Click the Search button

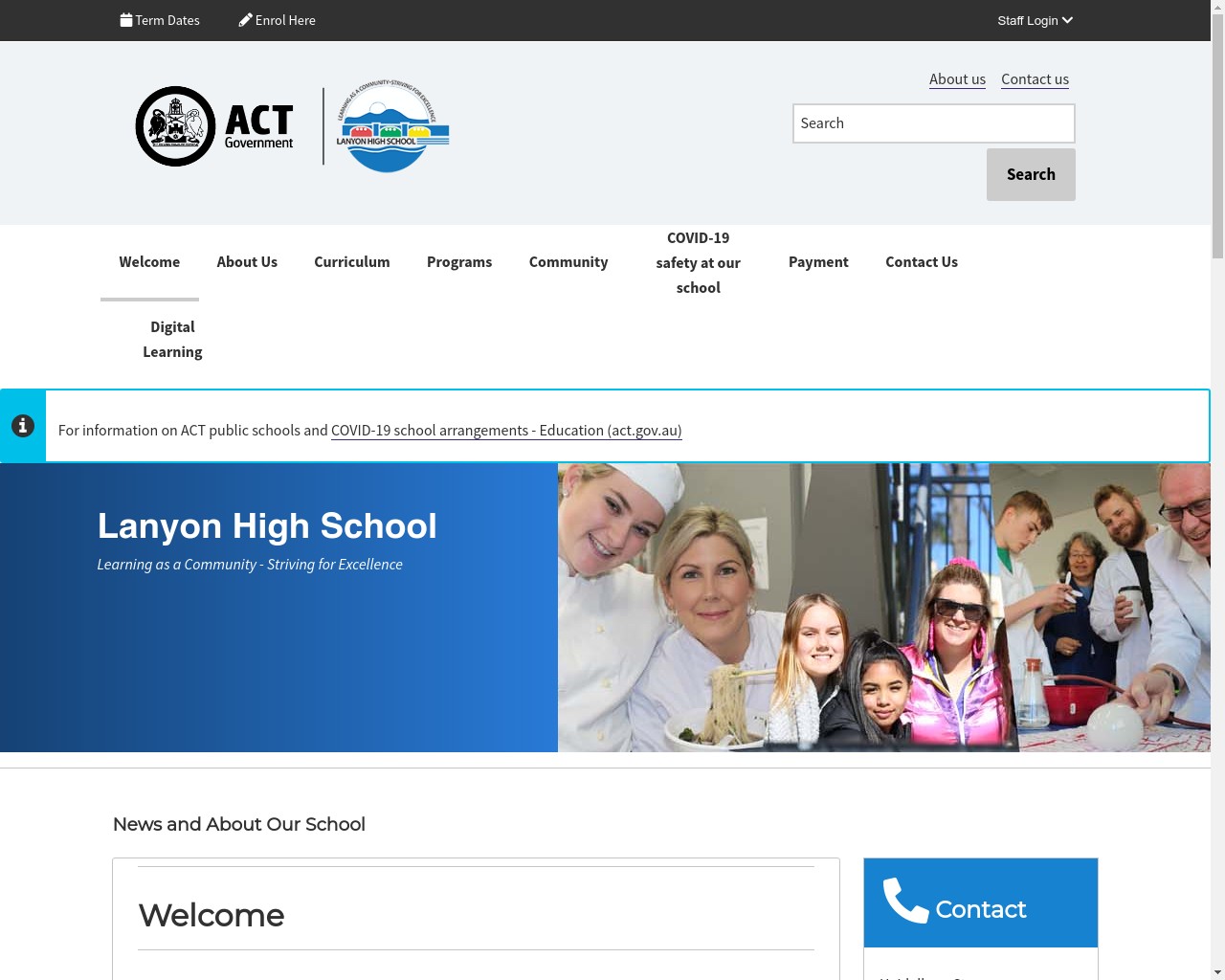1031,174
